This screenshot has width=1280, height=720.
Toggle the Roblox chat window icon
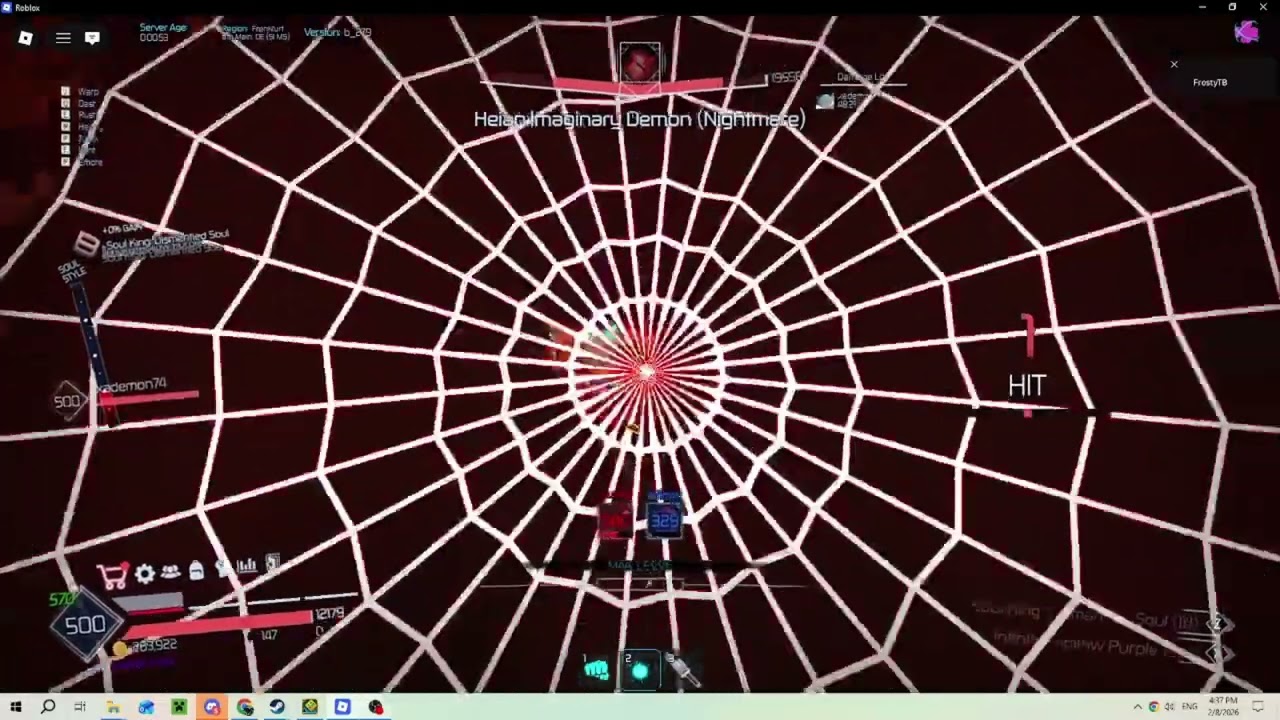[x=92, y=38]
